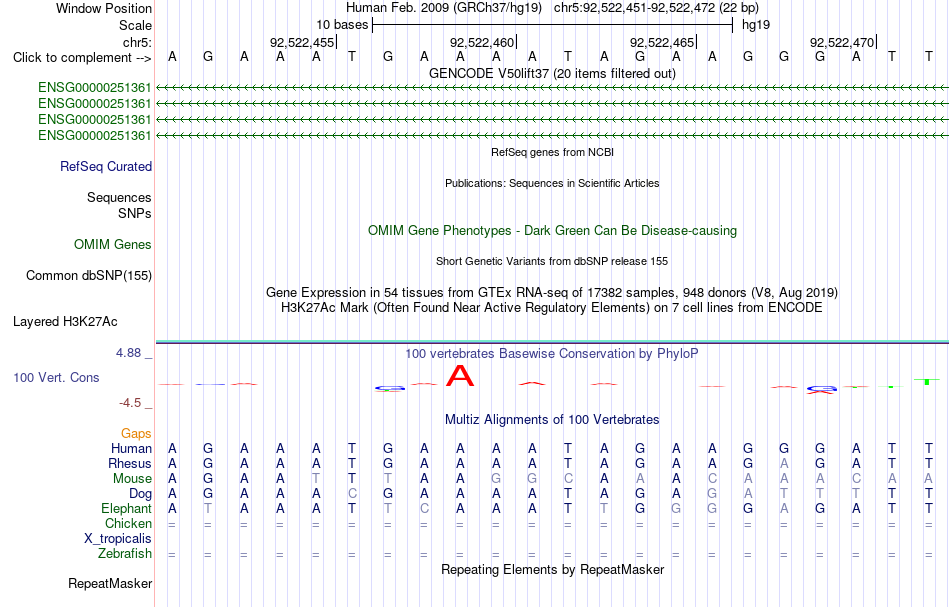
Task: Click 'Repeating Elements by RepeatMasker' title
Action: pos(552,569)
